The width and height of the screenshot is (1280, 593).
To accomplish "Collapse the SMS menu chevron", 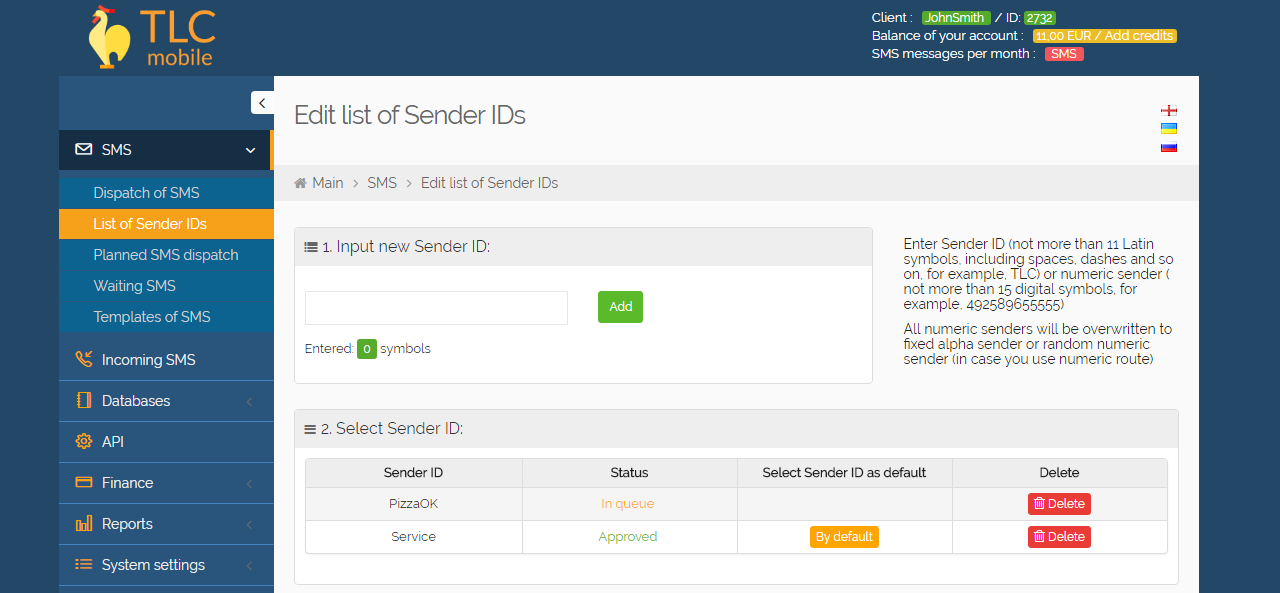I will [x=250, y=150].
